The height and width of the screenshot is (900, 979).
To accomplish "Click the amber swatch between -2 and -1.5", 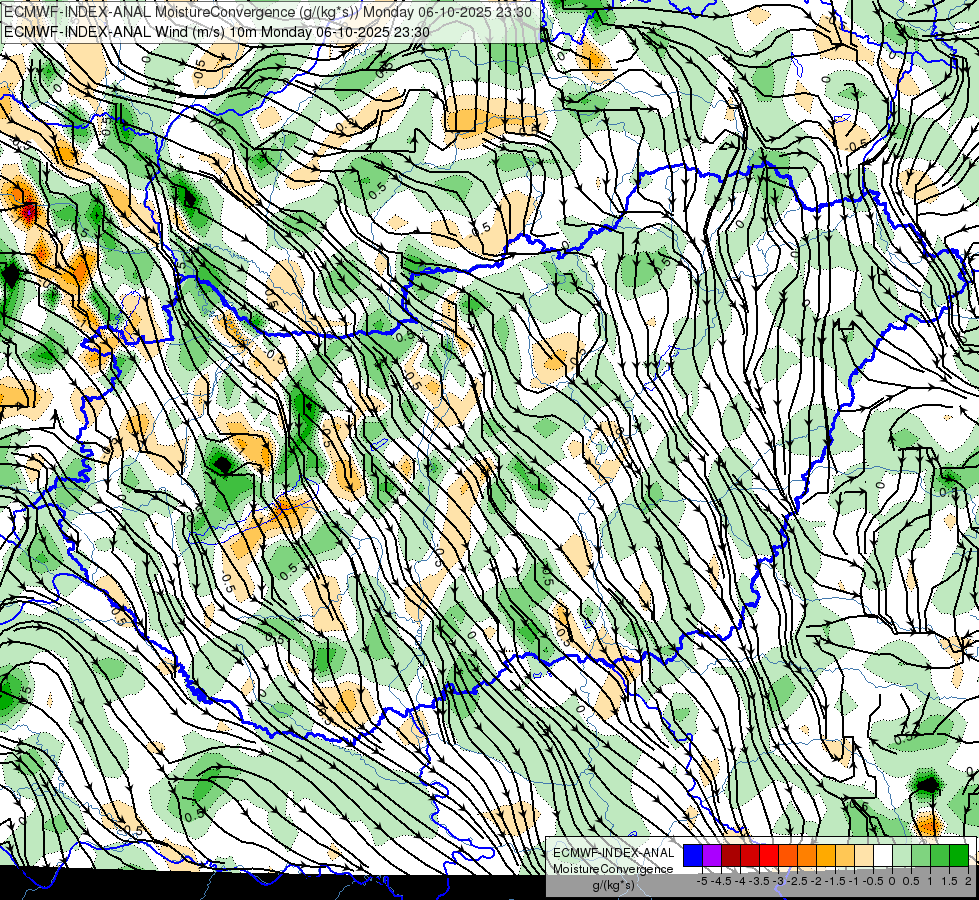I will 826,856.
